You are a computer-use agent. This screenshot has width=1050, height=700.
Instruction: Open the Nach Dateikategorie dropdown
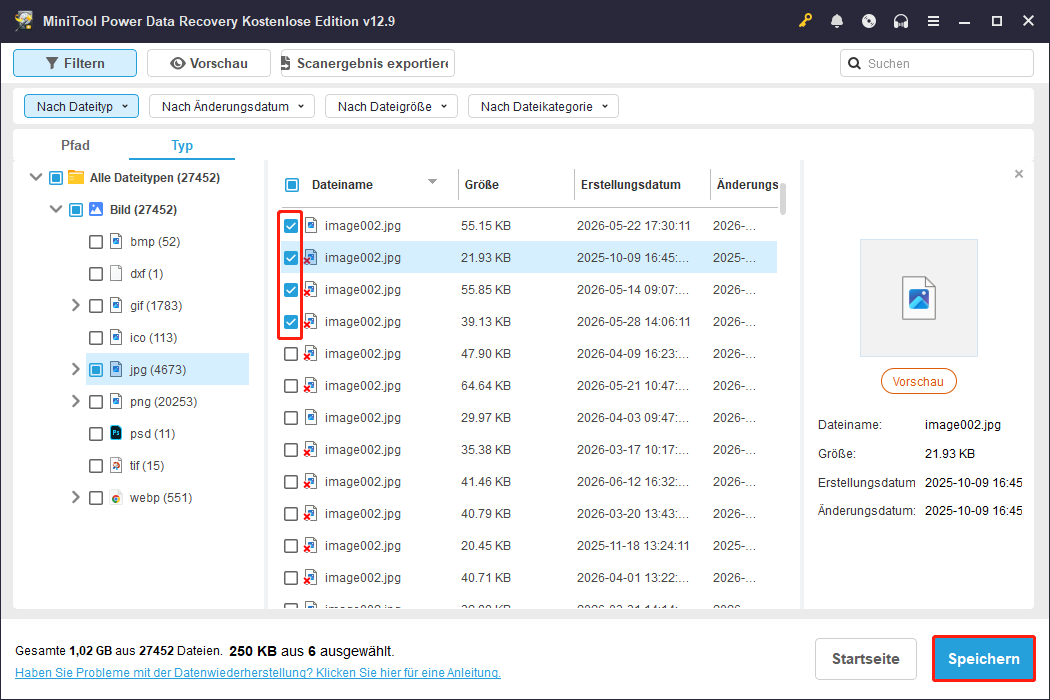click(543, 107)
